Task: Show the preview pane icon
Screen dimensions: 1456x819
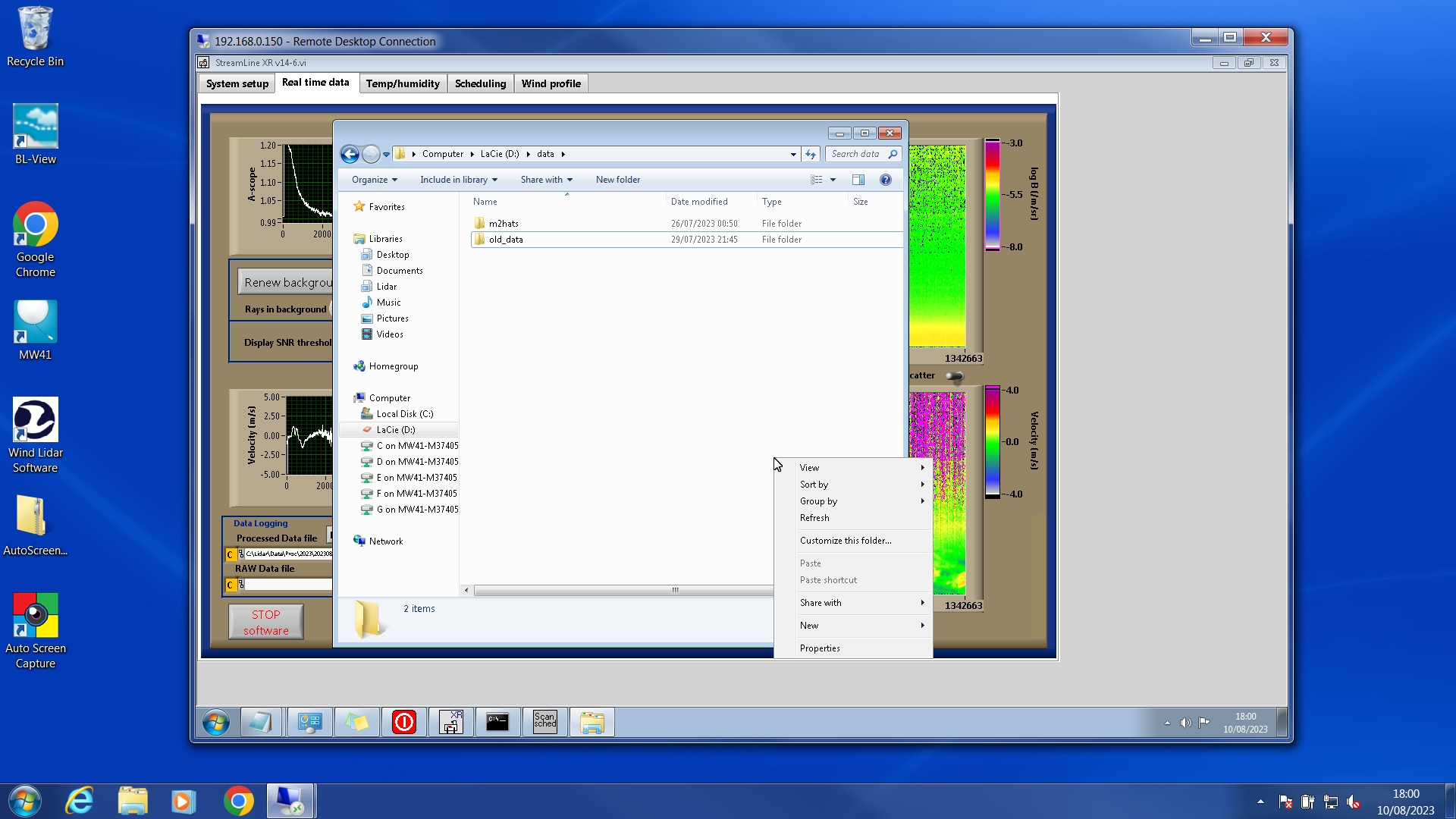Action: (858, 180)
